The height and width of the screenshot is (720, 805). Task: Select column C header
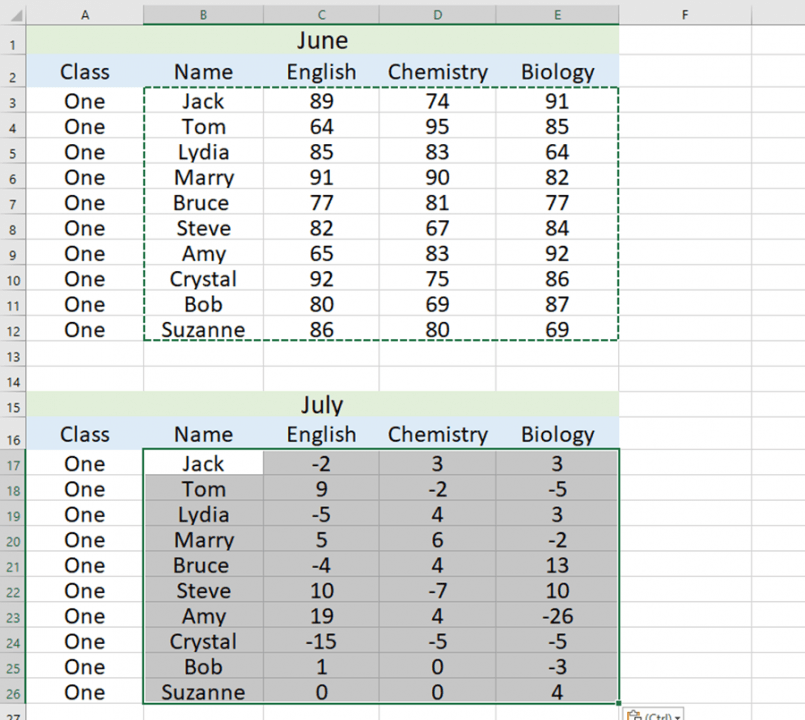click(321, 15)
